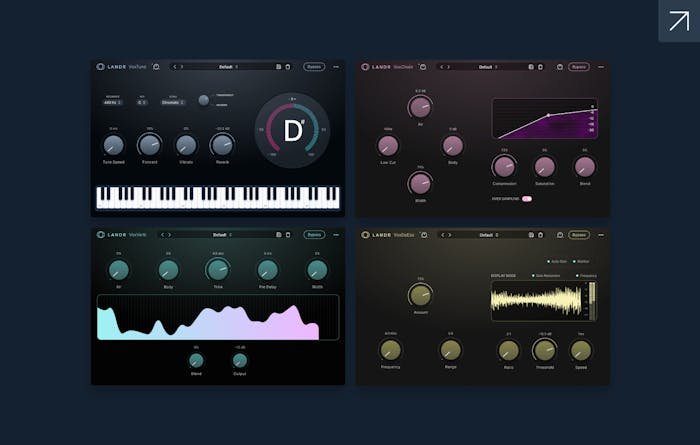700x445 pixels.
Task: Save the preset in VoxDeEss's header
Action: coord(531,235)
